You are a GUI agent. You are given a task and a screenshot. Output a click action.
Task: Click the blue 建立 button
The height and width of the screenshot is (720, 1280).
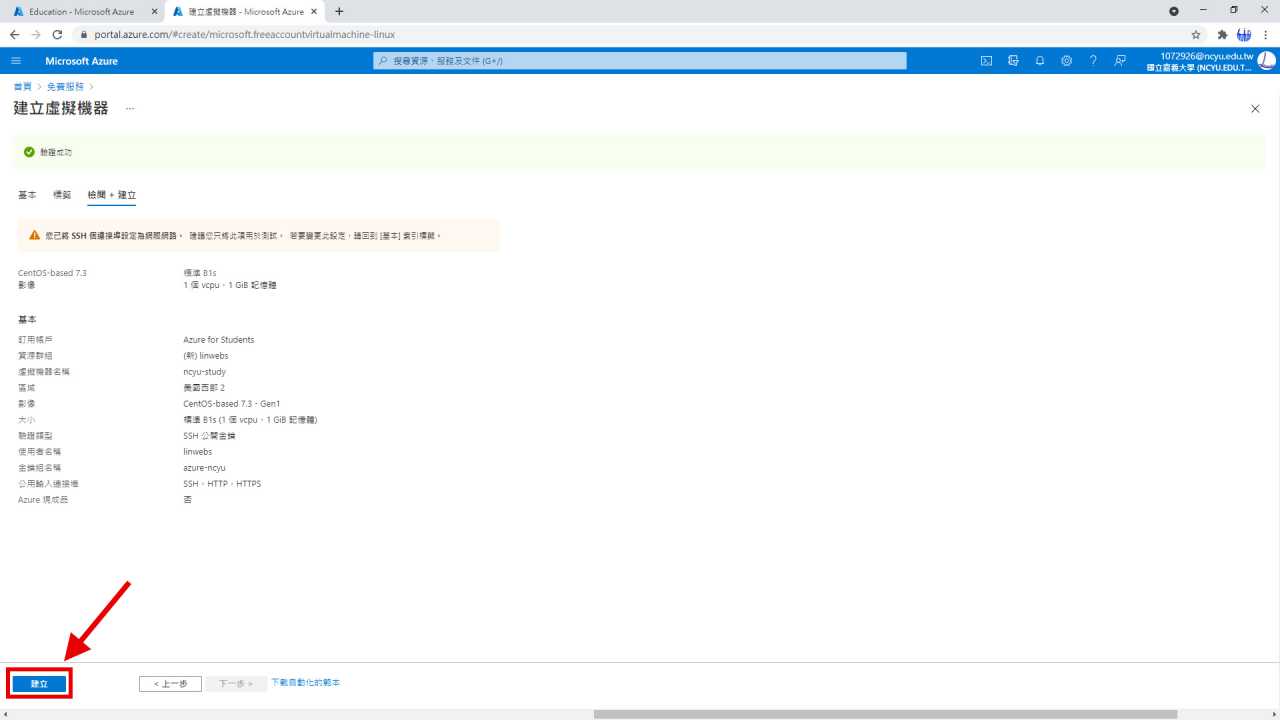click(x=39, y=684)
